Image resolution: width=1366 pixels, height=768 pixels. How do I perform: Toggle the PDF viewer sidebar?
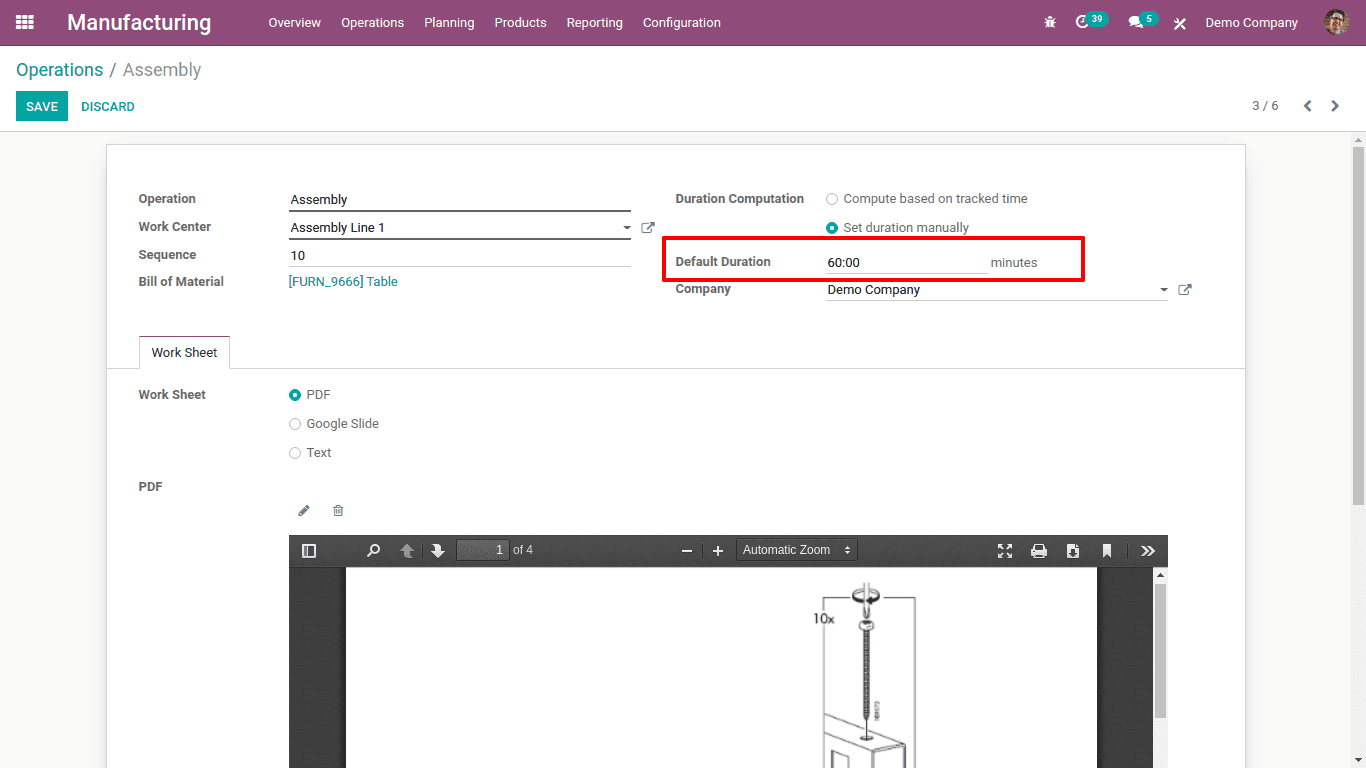309,551
